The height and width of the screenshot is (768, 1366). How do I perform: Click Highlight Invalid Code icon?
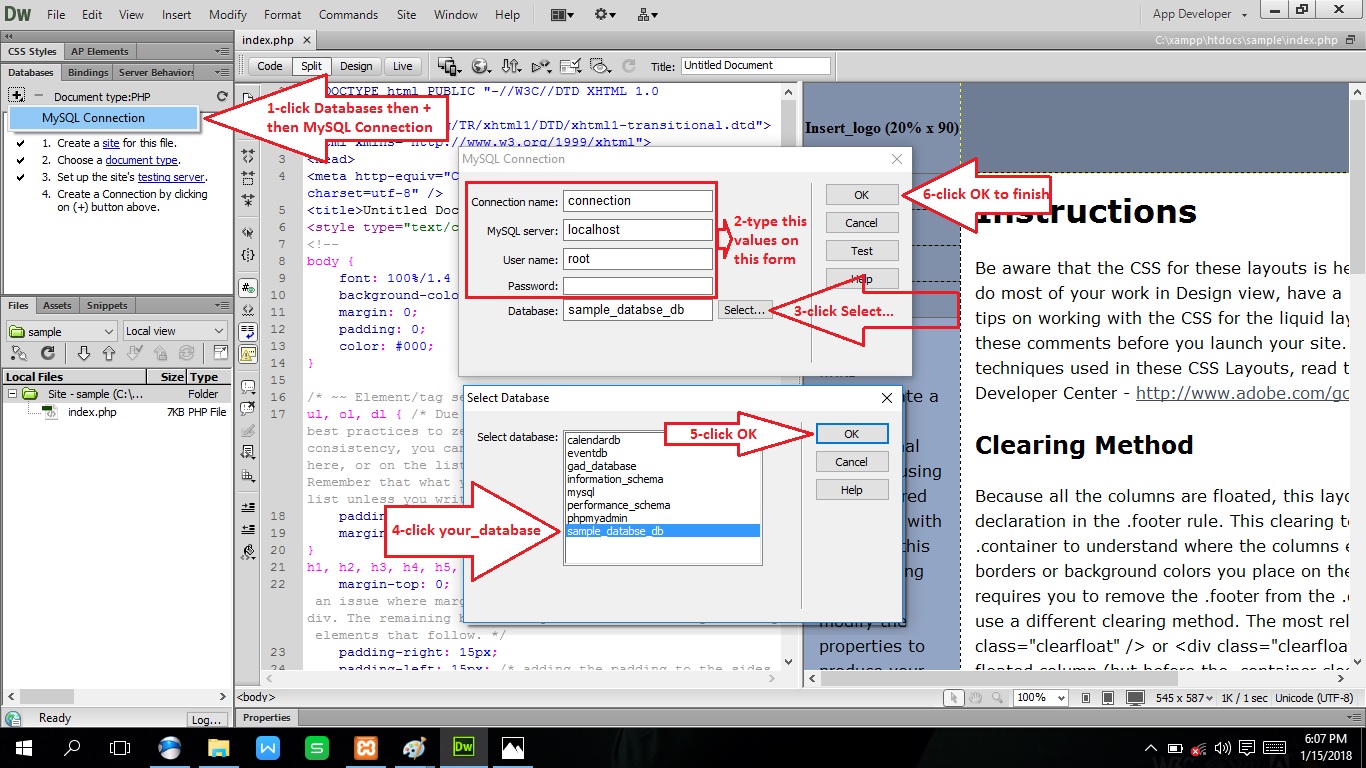point(250,309)
